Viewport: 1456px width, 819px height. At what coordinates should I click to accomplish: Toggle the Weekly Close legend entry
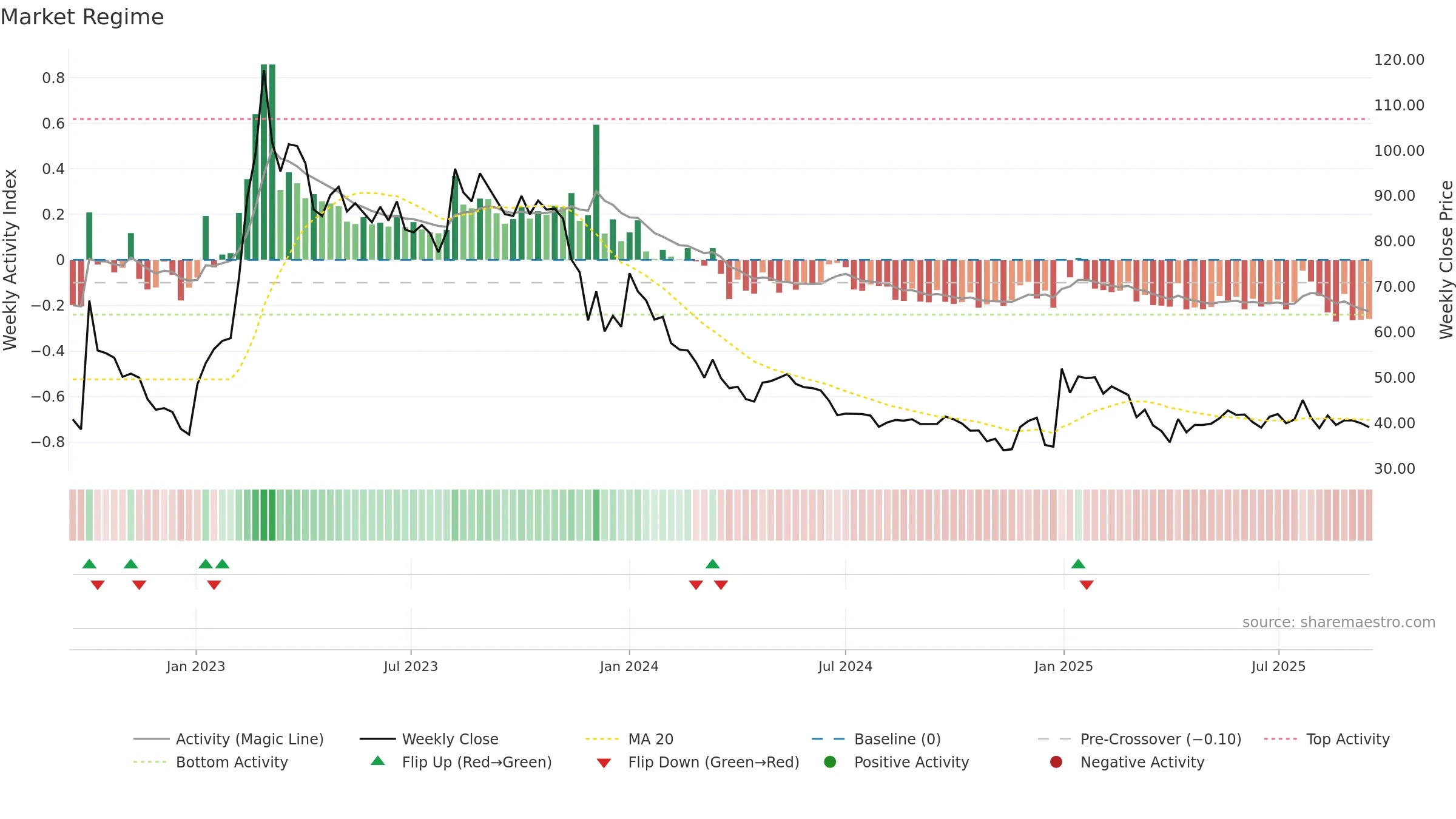(x=429, y=739)
